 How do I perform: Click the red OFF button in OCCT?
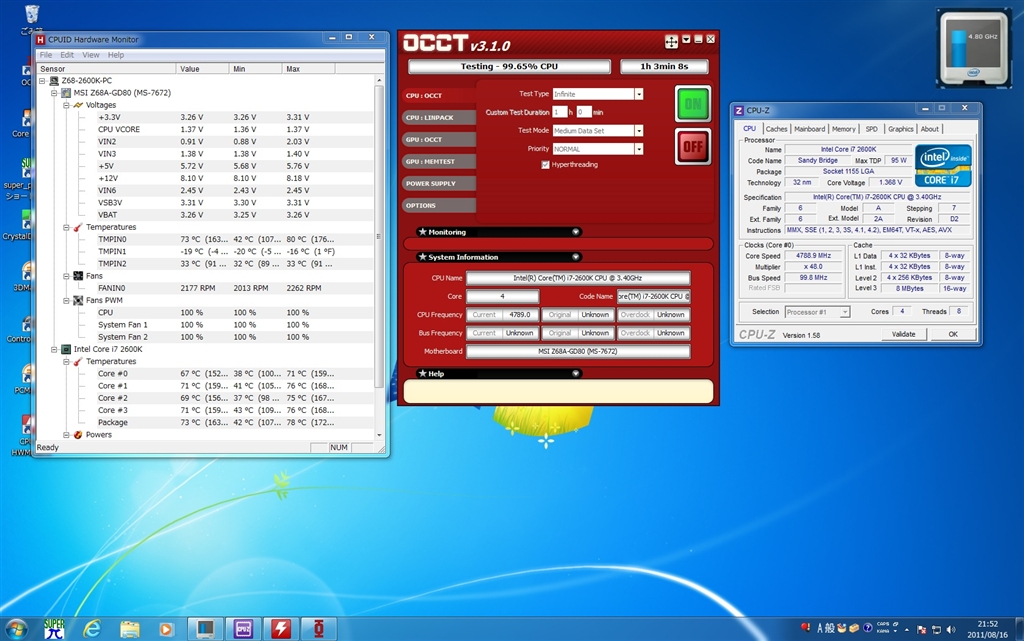coord(691,146)
